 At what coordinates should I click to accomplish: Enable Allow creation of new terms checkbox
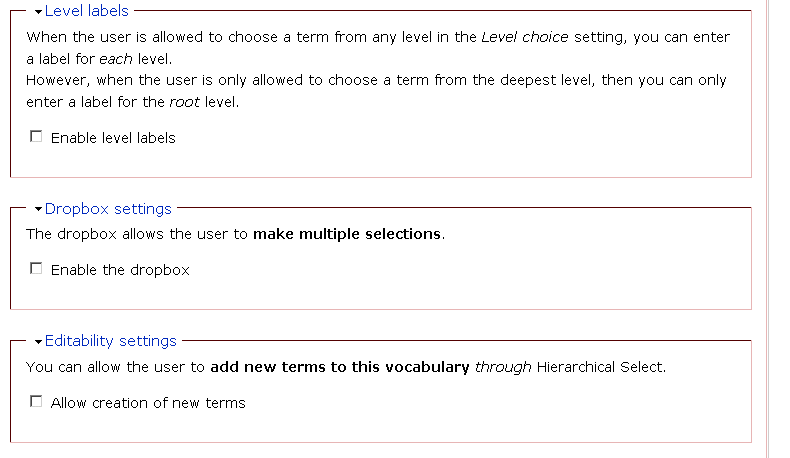click(36, 402)
